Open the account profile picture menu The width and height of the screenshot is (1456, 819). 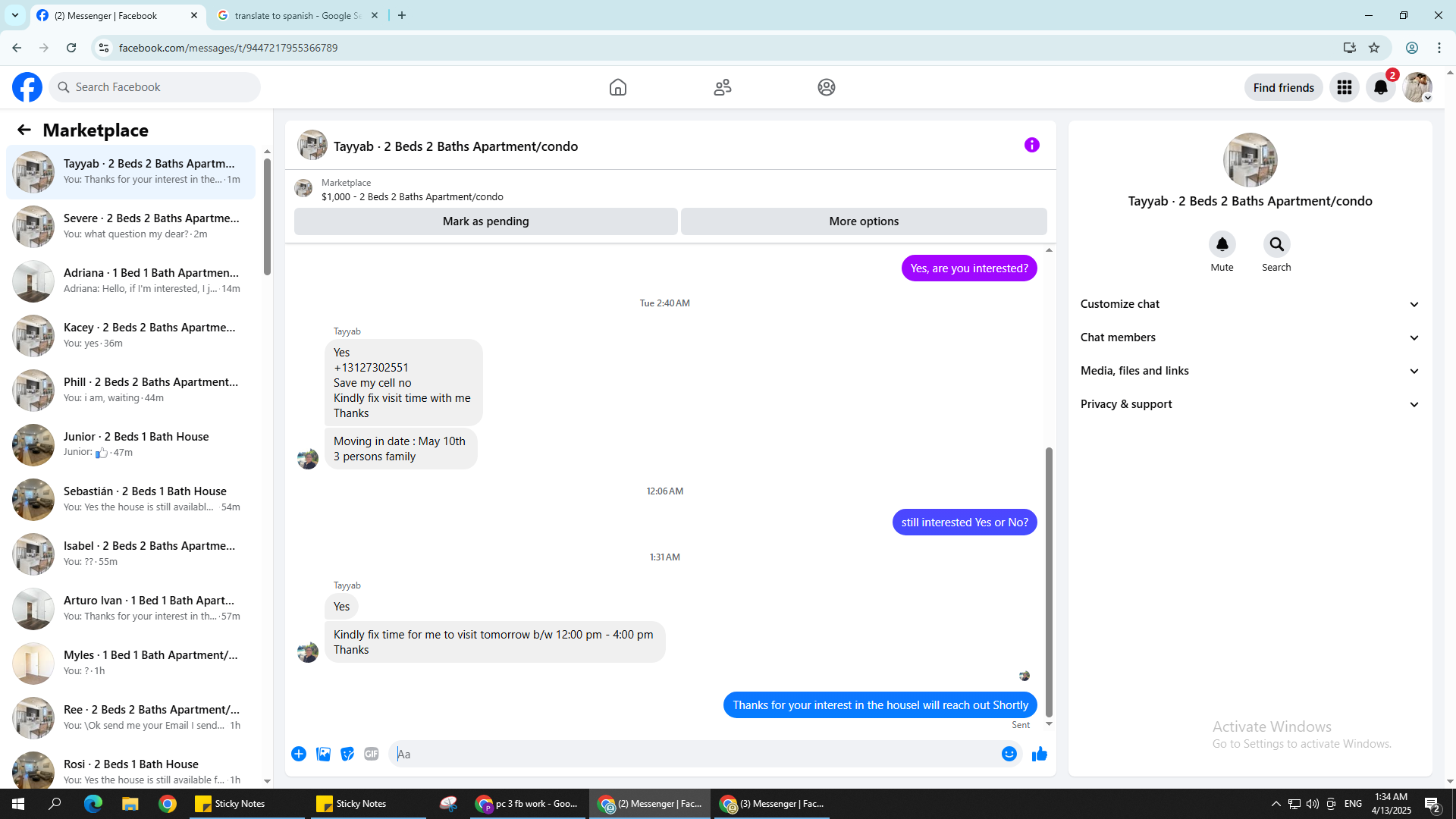(x=1417, y=87)
